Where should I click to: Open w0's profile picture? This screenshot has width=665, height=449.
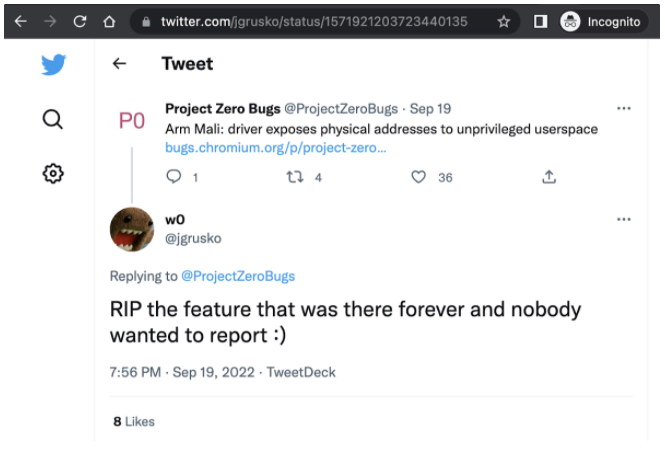(x=132, y=229)
